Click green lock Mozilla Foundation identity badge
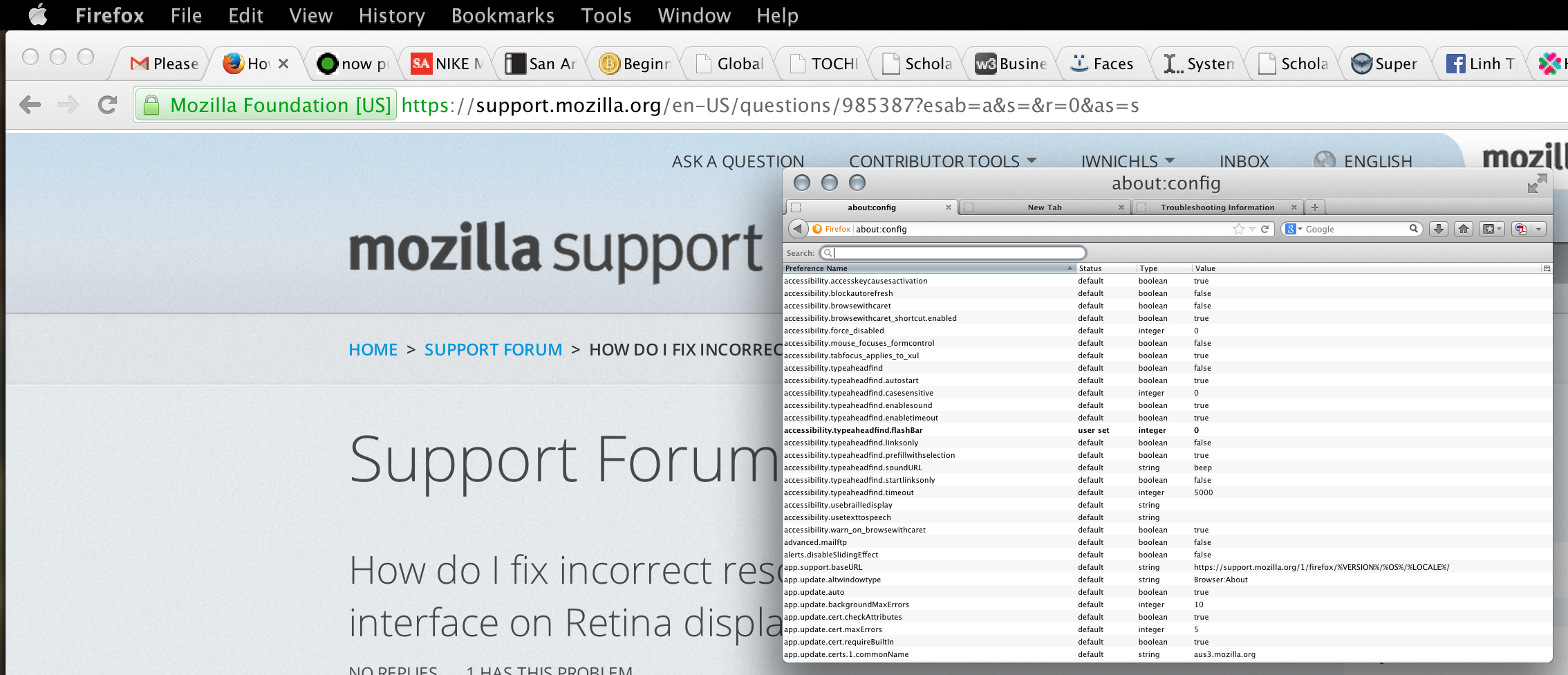The height and width of the screenshot is (675, 1568). pyautogui.click(x=266, y=105)
